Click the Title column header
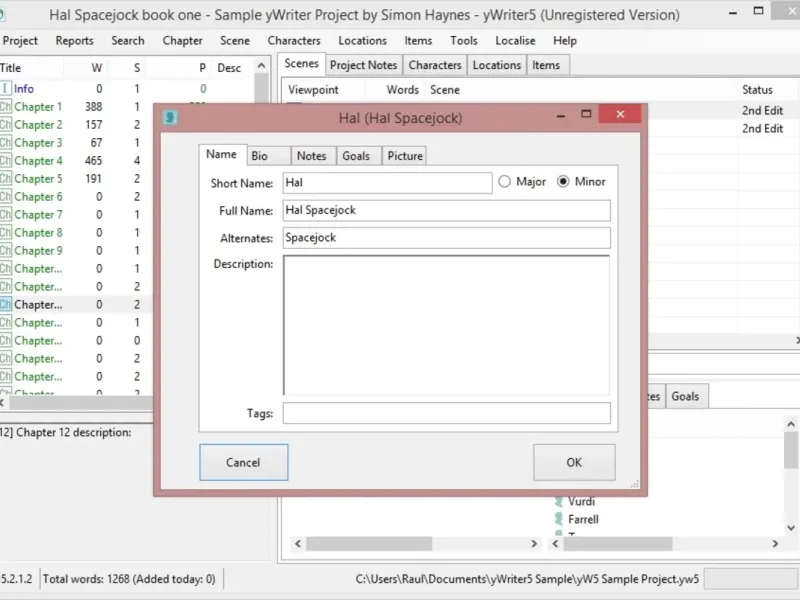This screenshot has height=600, width=800. (10, 68)
